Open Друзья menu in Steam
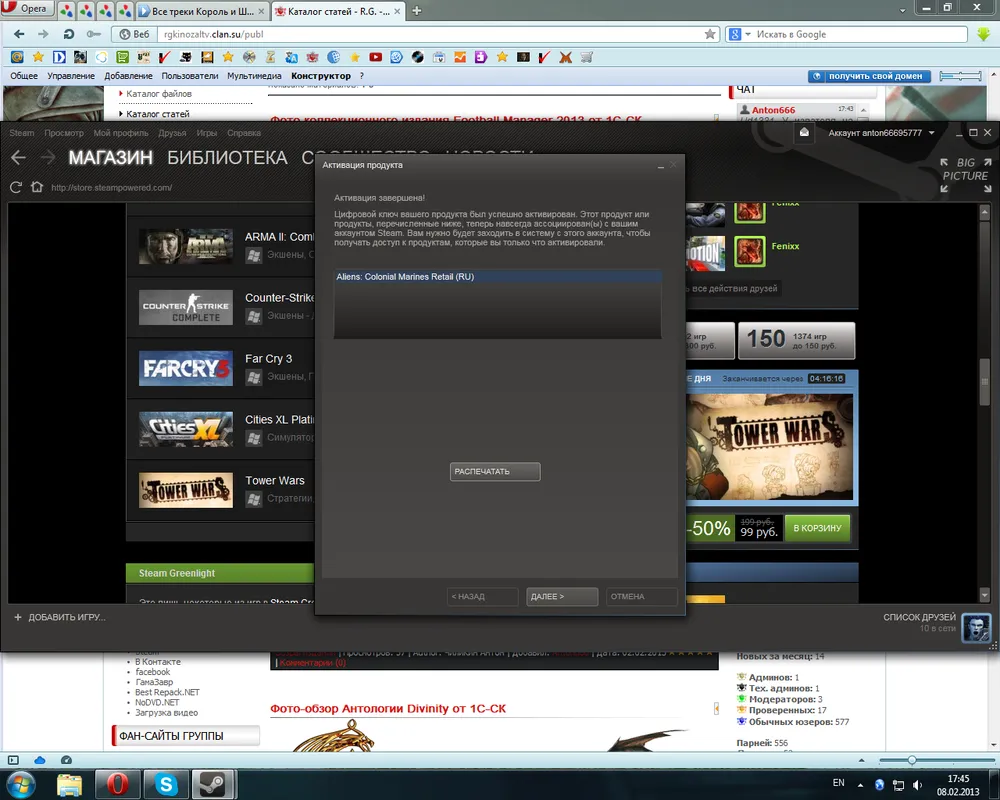This screenshot has width=1000, height=800. 172,133
